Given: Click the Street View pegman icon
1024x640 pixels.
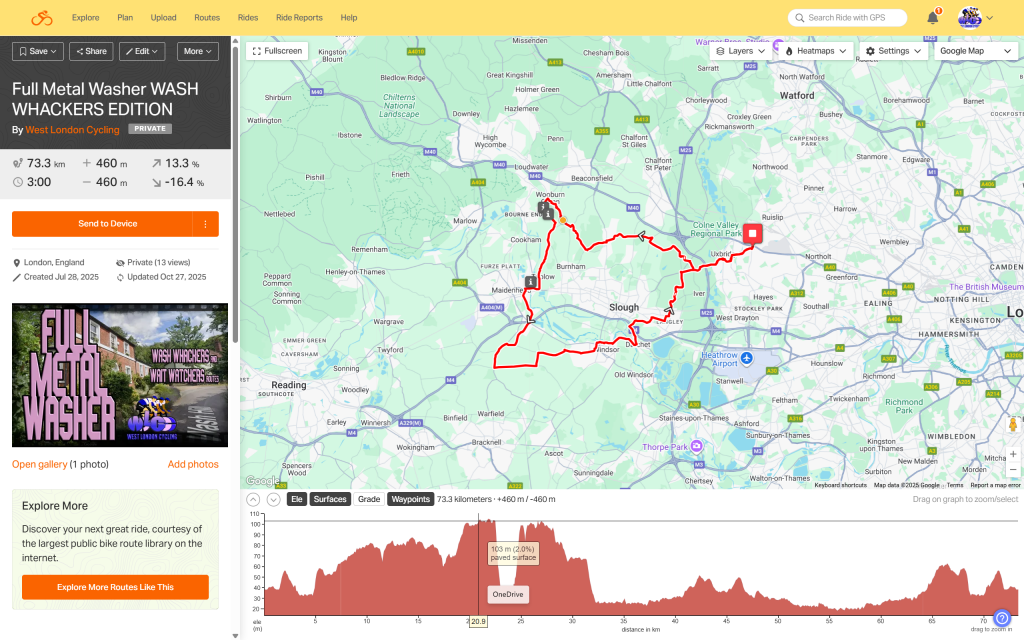Looking at the screenshot, I should pyautogui.click(x=1012, y=425).
